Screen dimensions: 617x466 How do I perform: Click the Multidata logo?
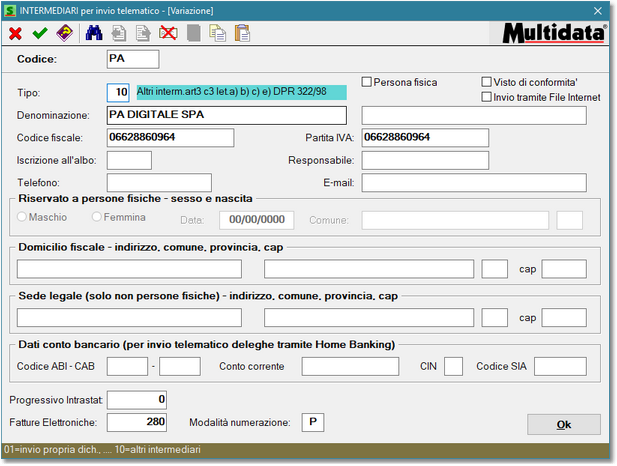[554, 33]
